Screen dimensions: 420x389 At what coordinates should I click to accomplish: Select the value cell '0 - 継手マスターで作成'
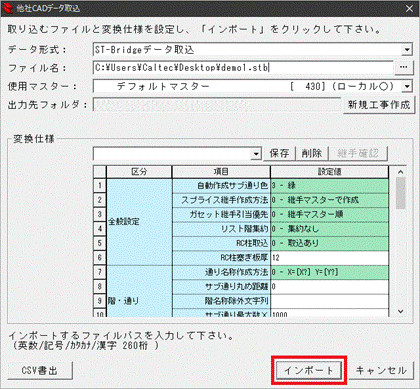[329, 200]
